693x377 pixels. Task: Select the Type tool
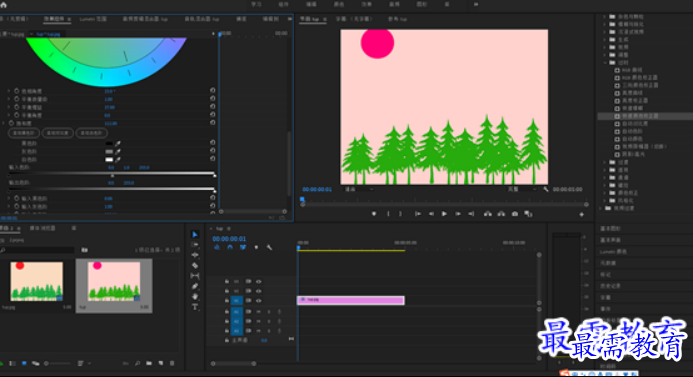(x=195, y=307)
